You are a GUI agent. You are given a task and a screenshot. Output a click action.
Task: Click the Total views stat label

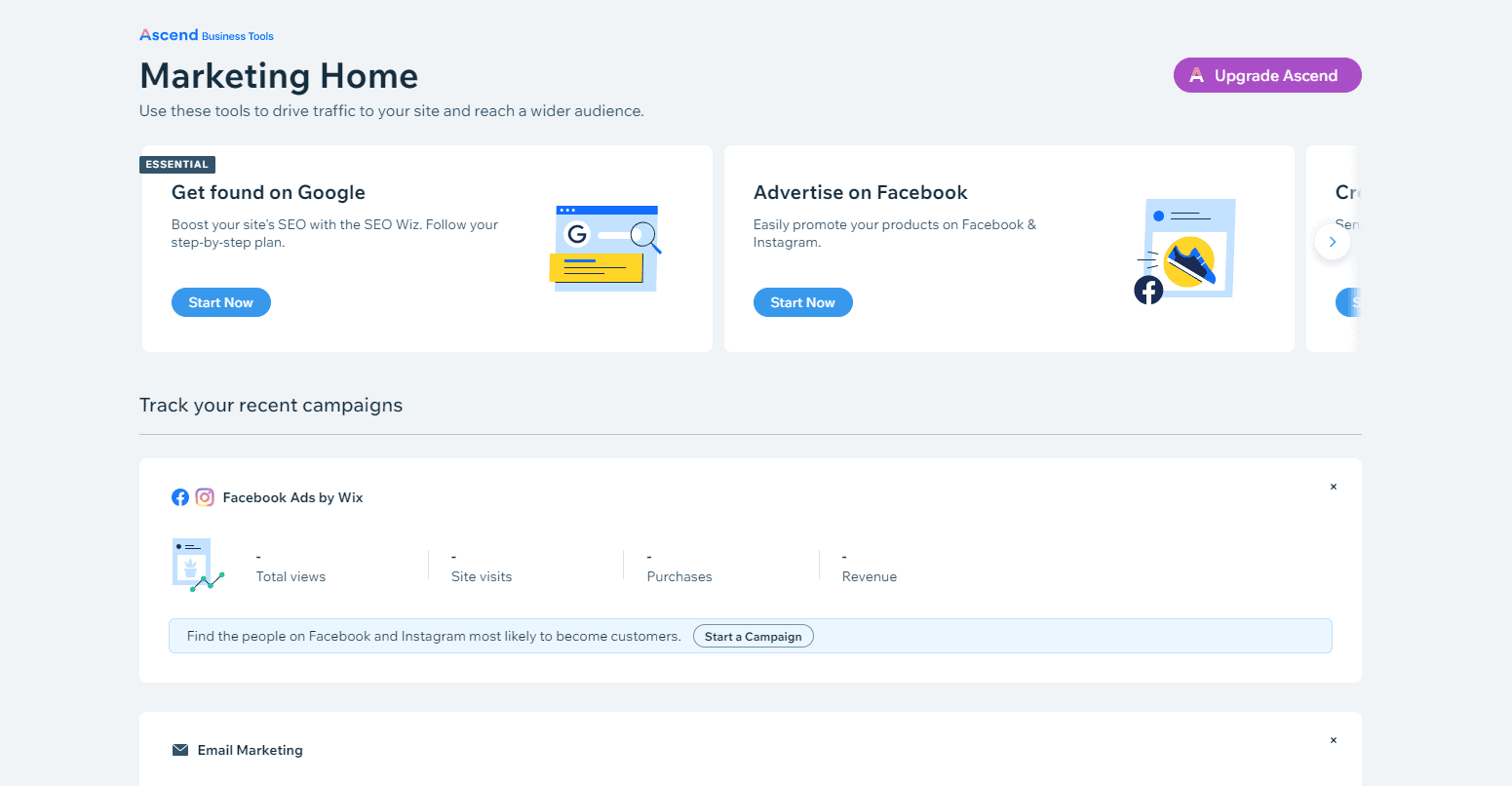click(x=291, y=576)
